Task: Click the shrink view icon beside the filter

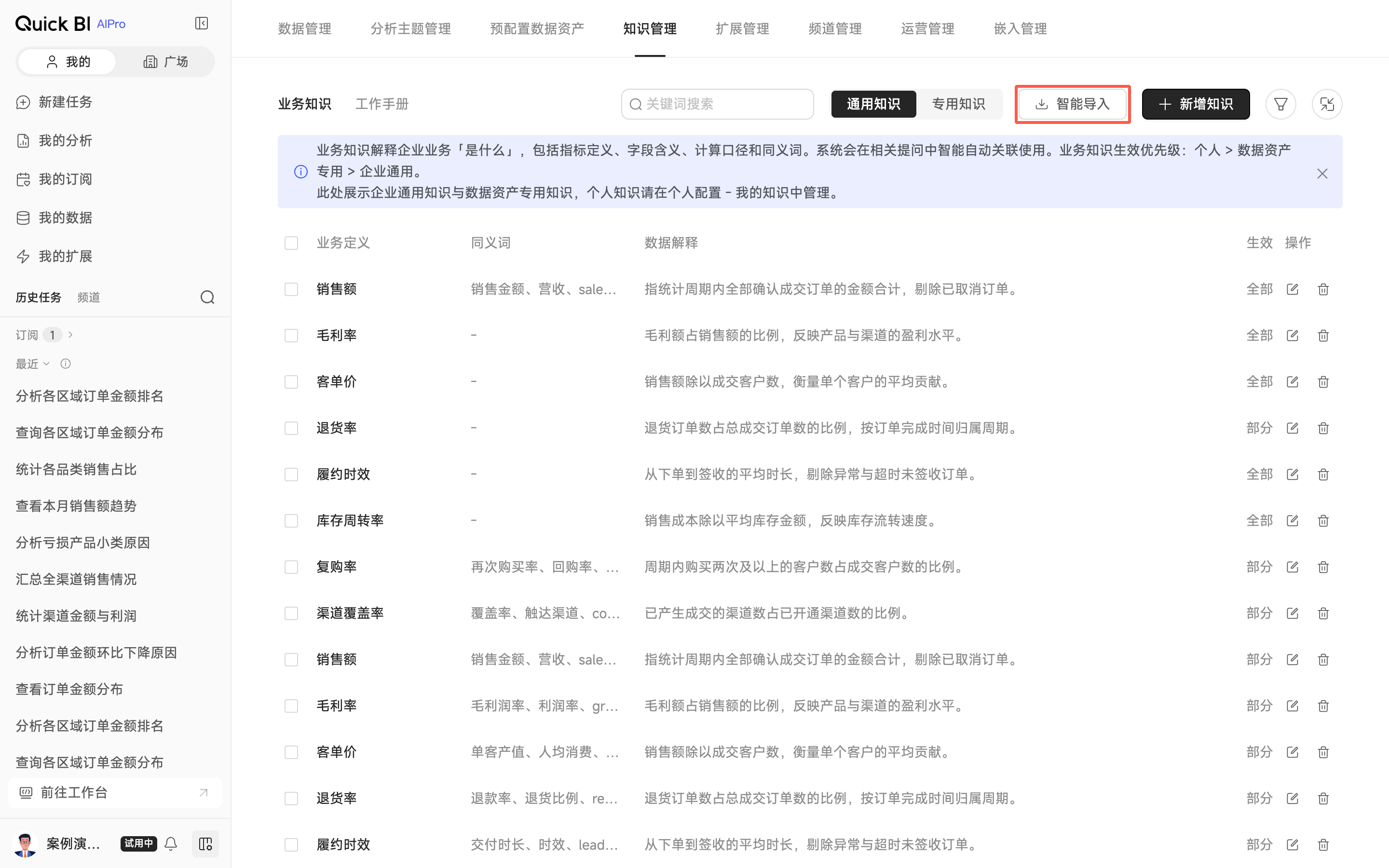Action: tap(1326, 104)
